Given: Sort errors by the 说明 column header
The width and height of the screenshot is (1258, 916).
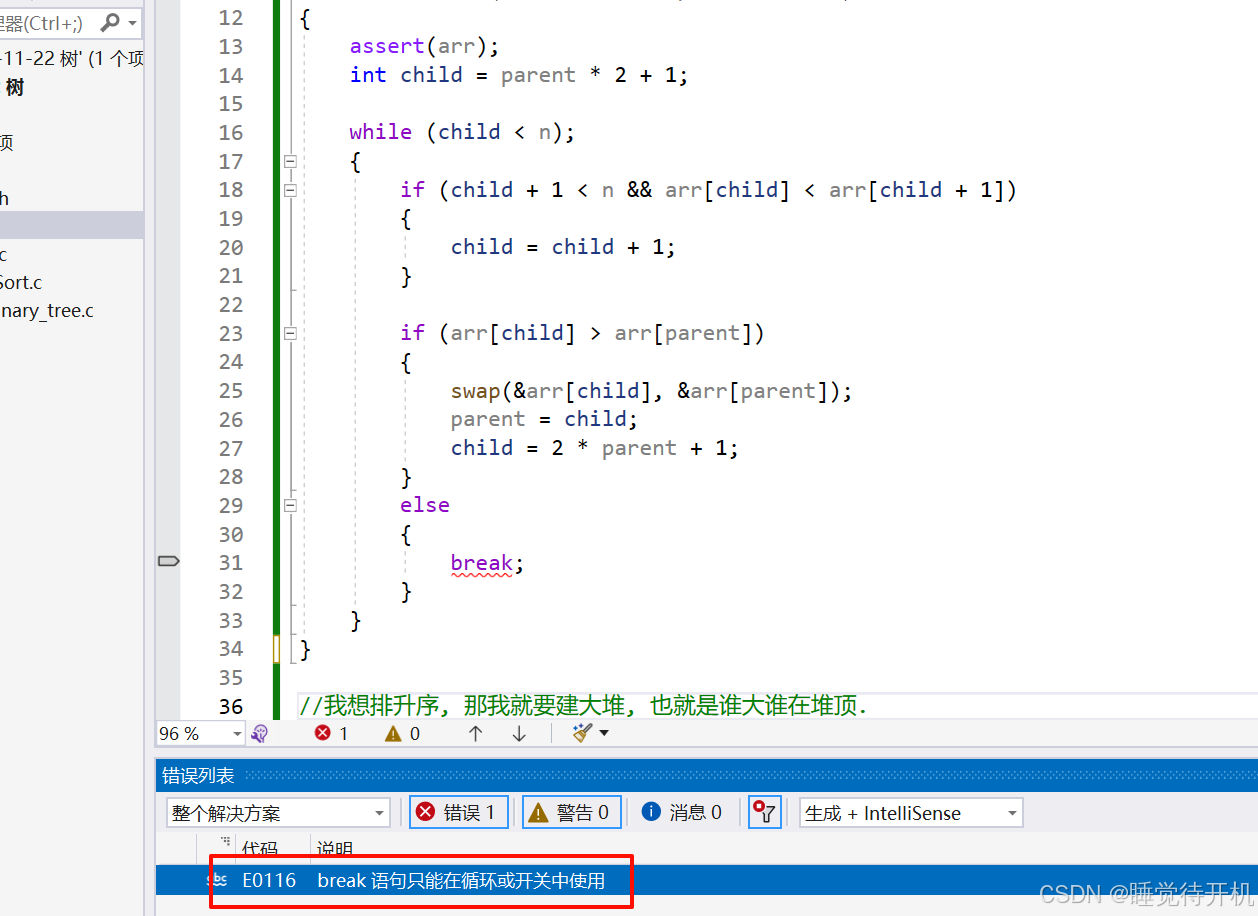Looking at the screenshot, I should coord(335,848).
